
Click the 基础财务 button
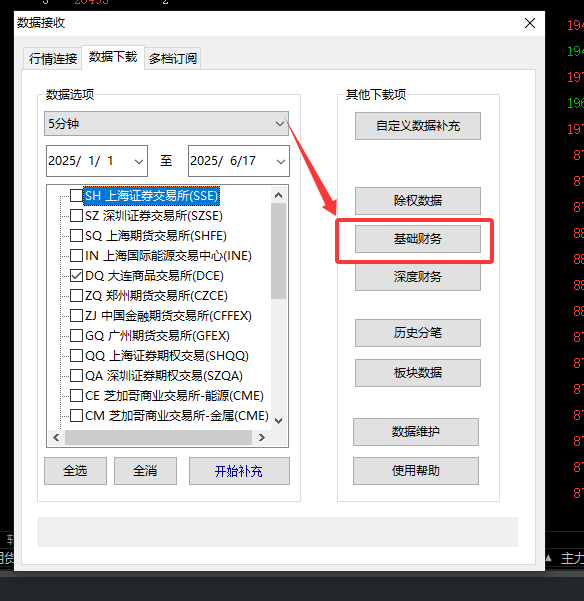tap(418, 239)
